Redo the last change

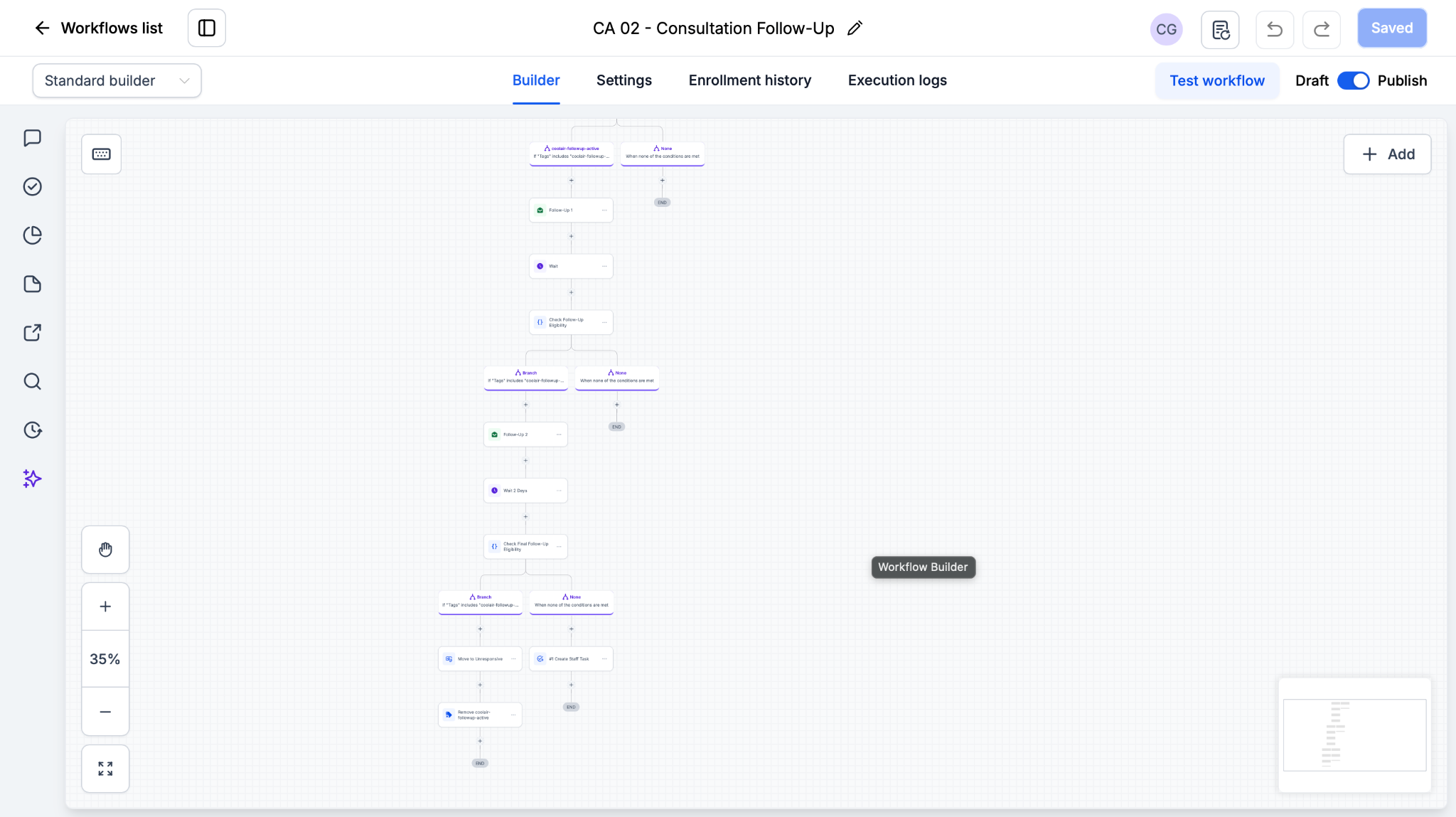[x=1322, y=29]
